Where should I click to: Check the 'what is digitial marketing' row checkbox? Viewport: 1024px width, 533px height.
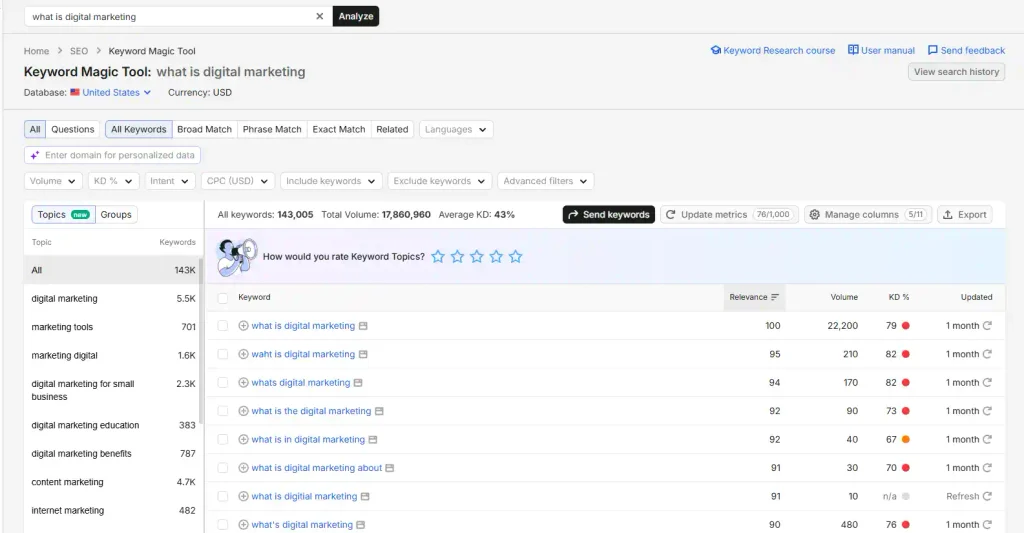[223, 496]
